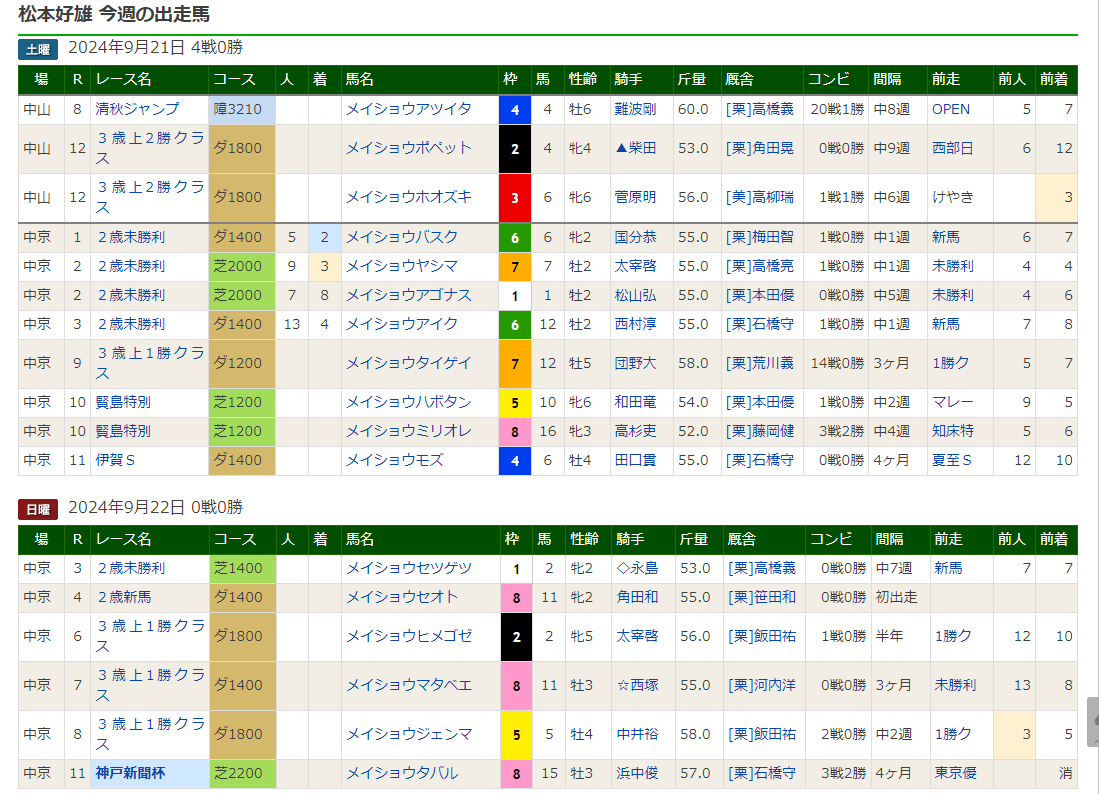Click the blue frame 4 badge for メイショウアツイタ
The width and height of the screenshot is (1099, 794).
pos(515,110)
